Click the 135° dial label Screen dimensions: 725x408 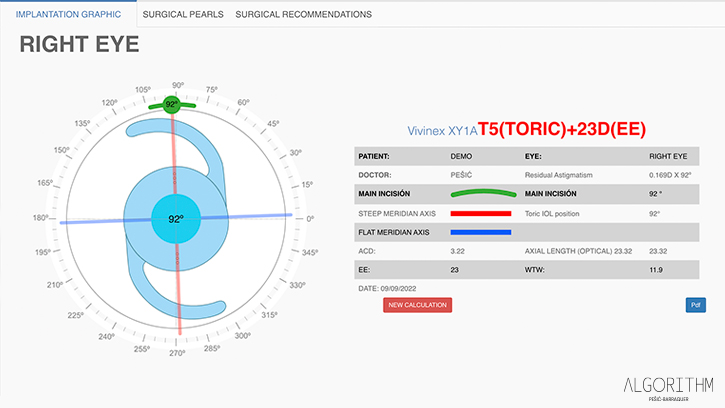click(x=82, y=123)
